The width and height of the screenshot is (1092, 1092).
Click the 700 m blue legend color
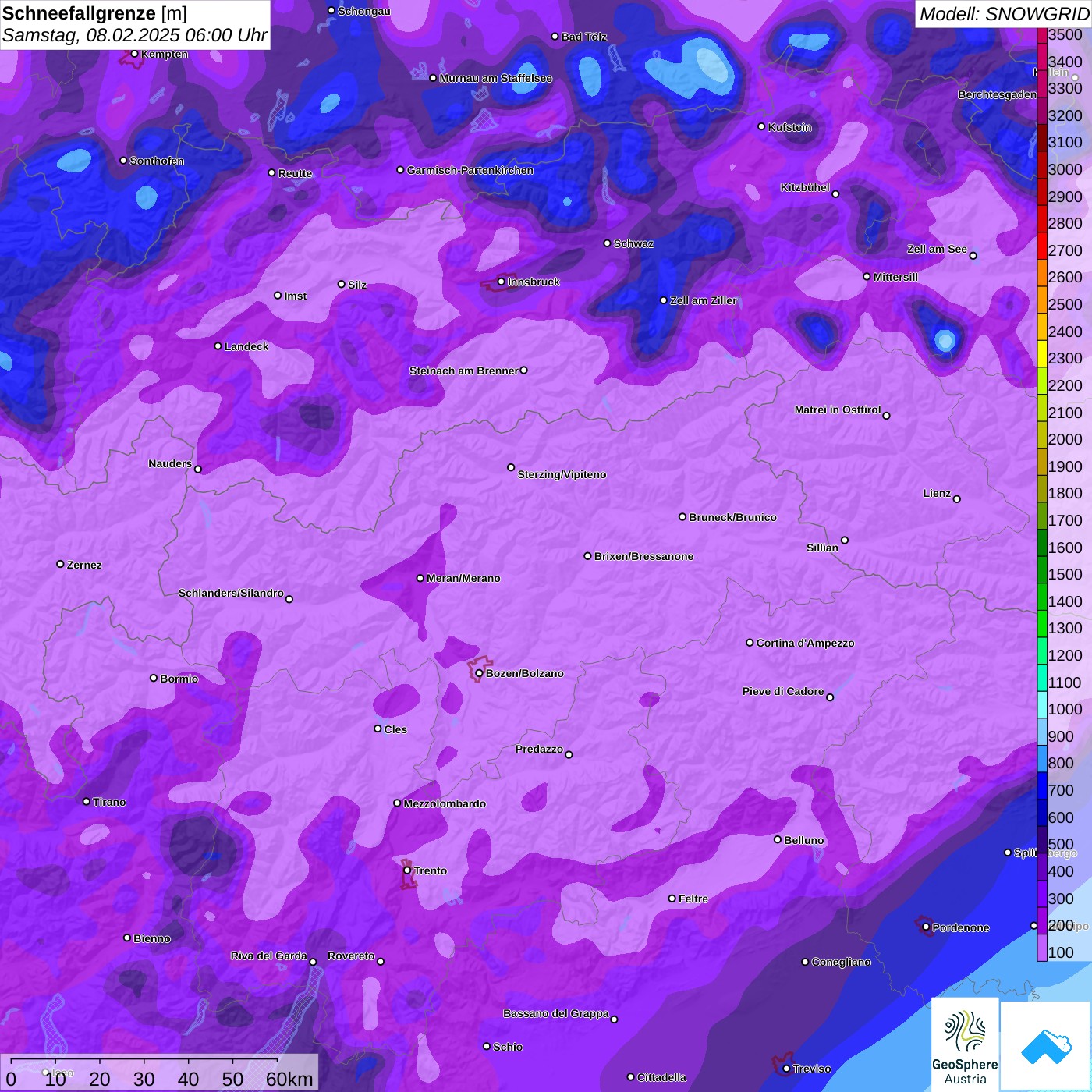click(x=1042, y=786)
